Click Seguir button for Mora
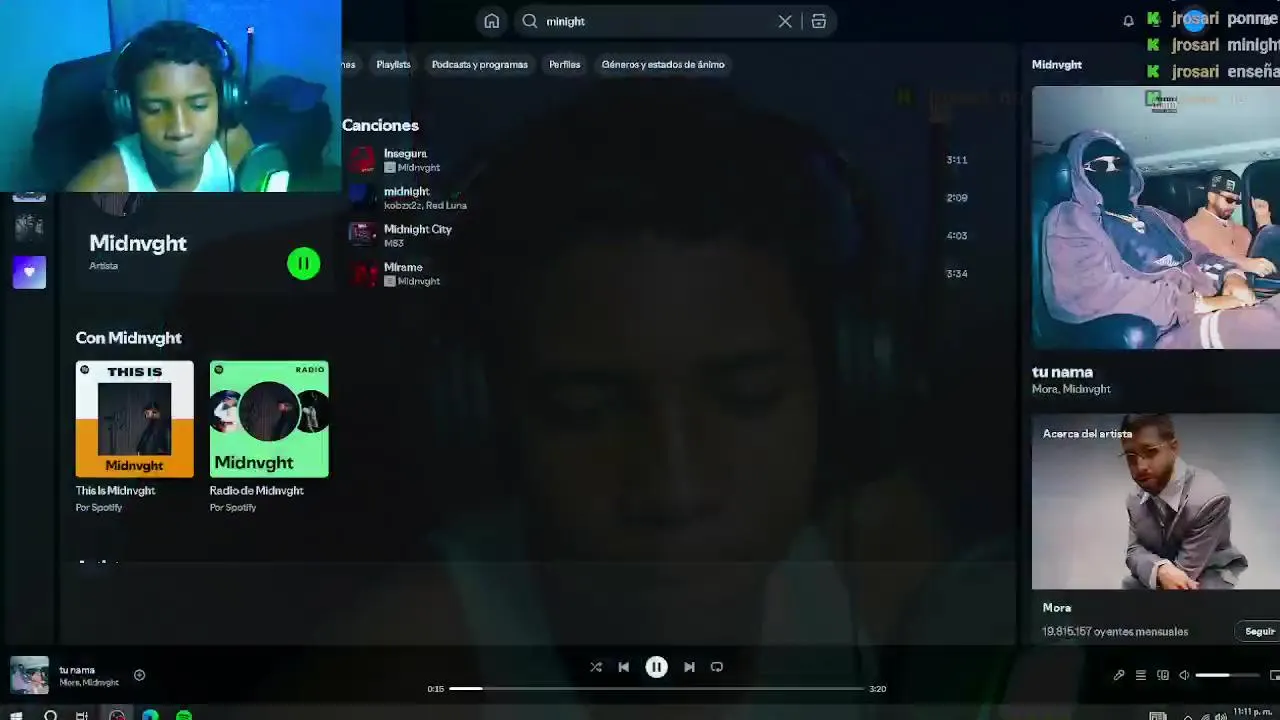This screenshot has width=1280, height=720. pyautogui.click(x=1259, y=631)
